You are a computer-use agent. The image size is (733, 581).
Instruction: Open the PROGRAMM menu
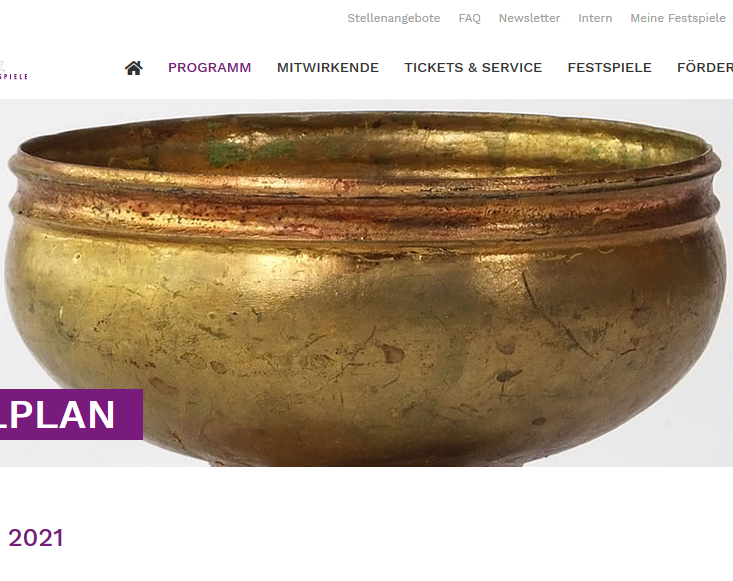(x=209, y=68)
